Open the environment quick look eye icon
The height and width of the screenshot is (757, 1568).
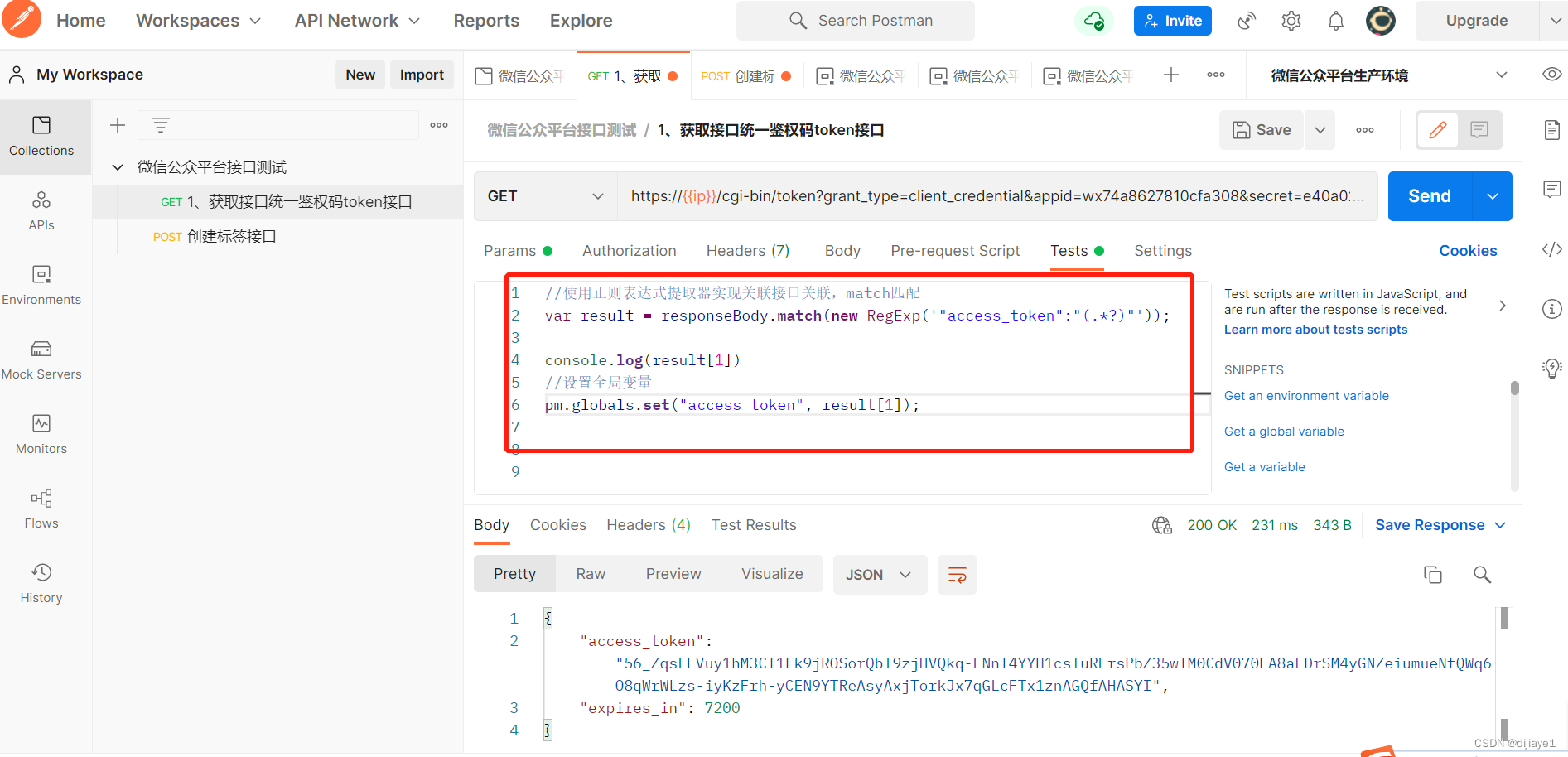[1552, 75]
